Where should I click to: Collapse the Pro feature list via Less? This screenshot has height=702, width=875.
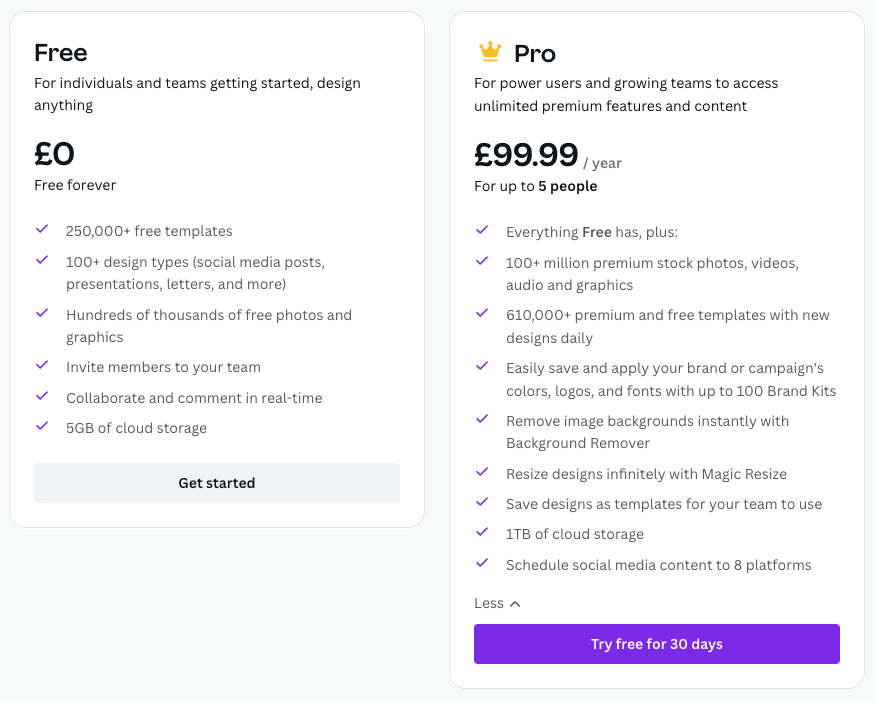(488, 603)
